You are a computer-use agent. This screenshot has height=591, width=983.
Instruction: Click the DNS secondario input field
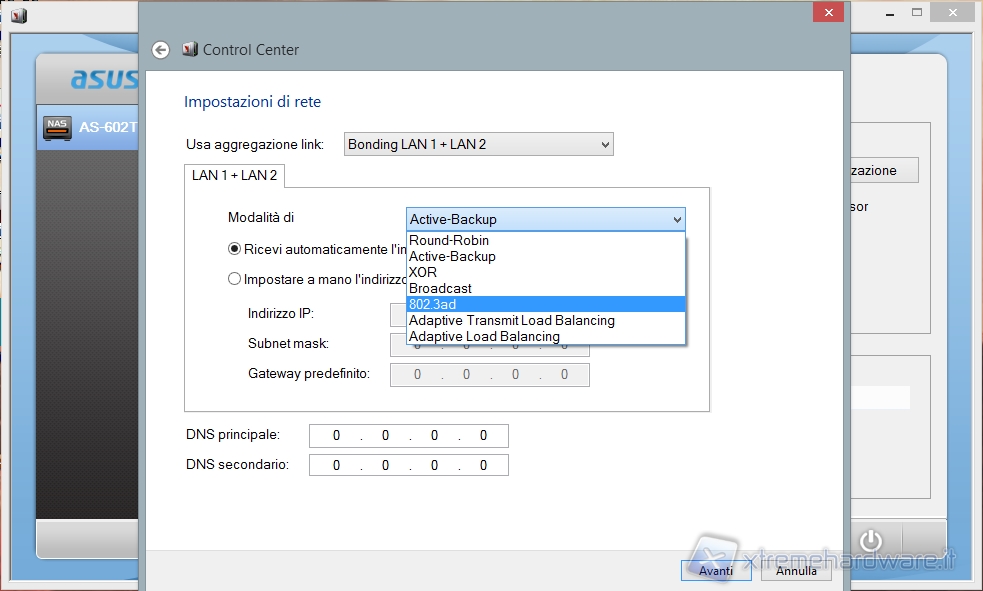point(408,465)
